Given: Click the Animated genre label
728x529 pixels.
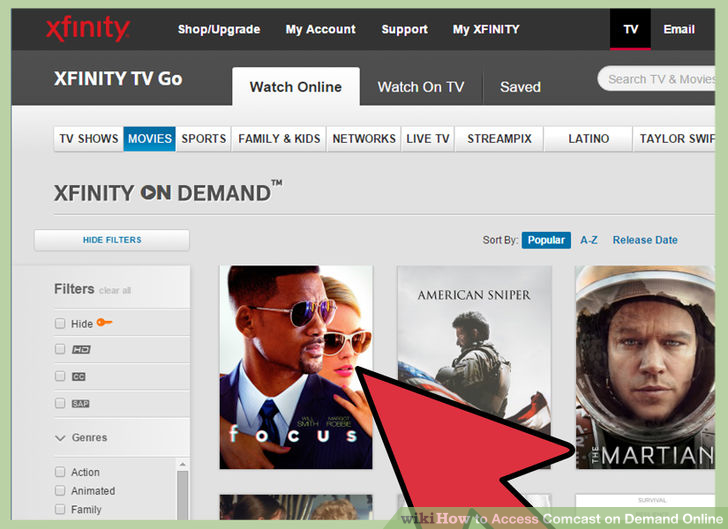Looking at the screenshot, I should click(x=93, y=490).
